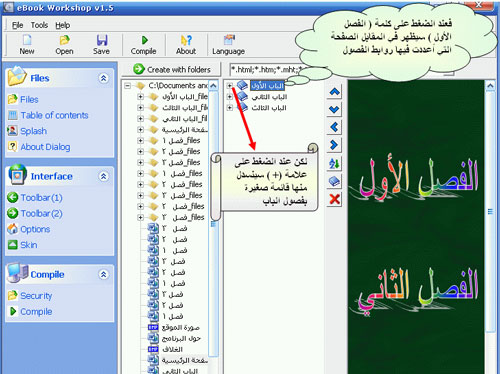Collapse the Compile panel section
Viewport: 500px width, 374px height.
coord(103,274)
